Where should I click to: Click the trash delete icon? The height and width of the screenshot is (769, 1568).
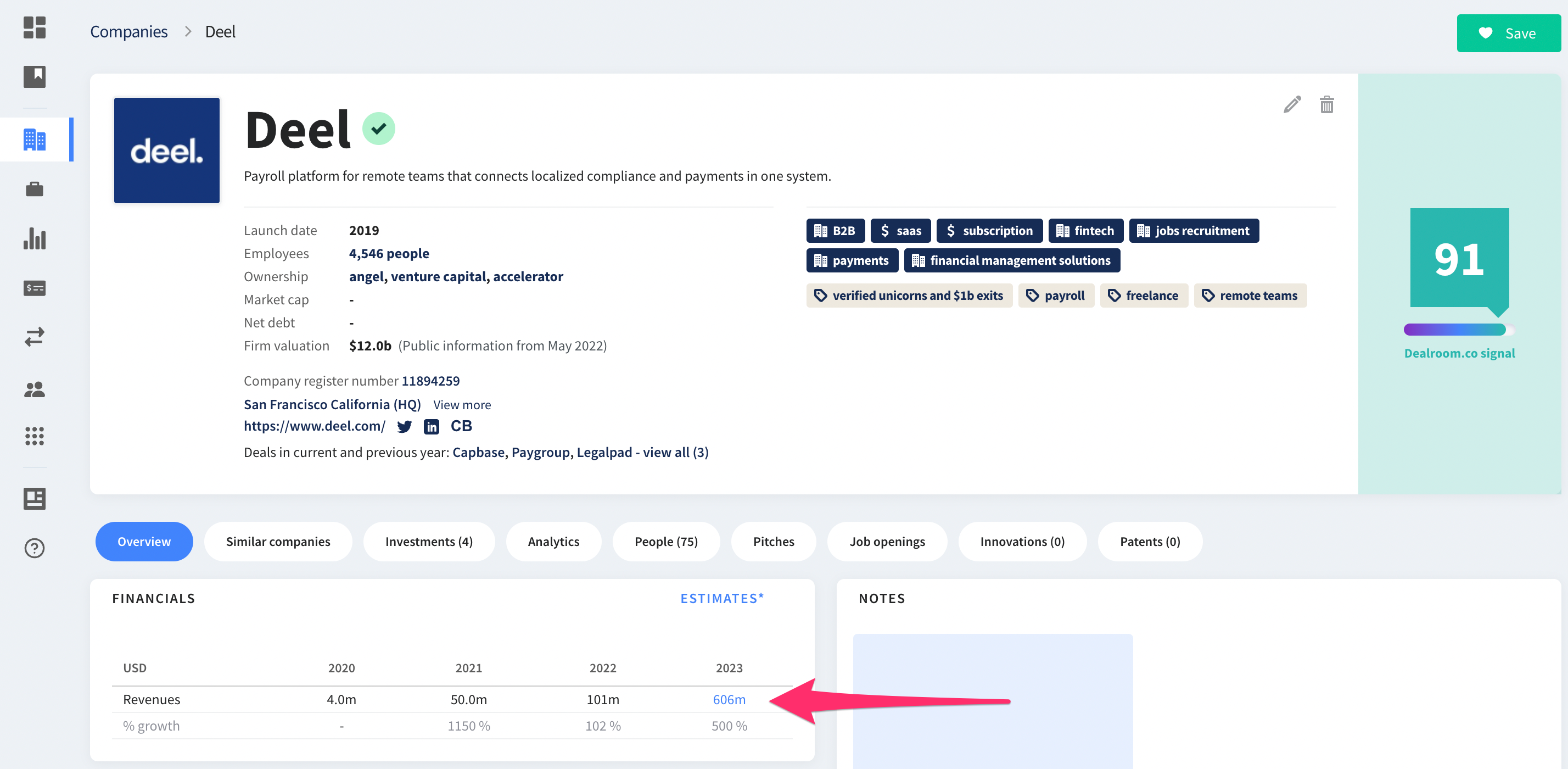coord(1326,105)
